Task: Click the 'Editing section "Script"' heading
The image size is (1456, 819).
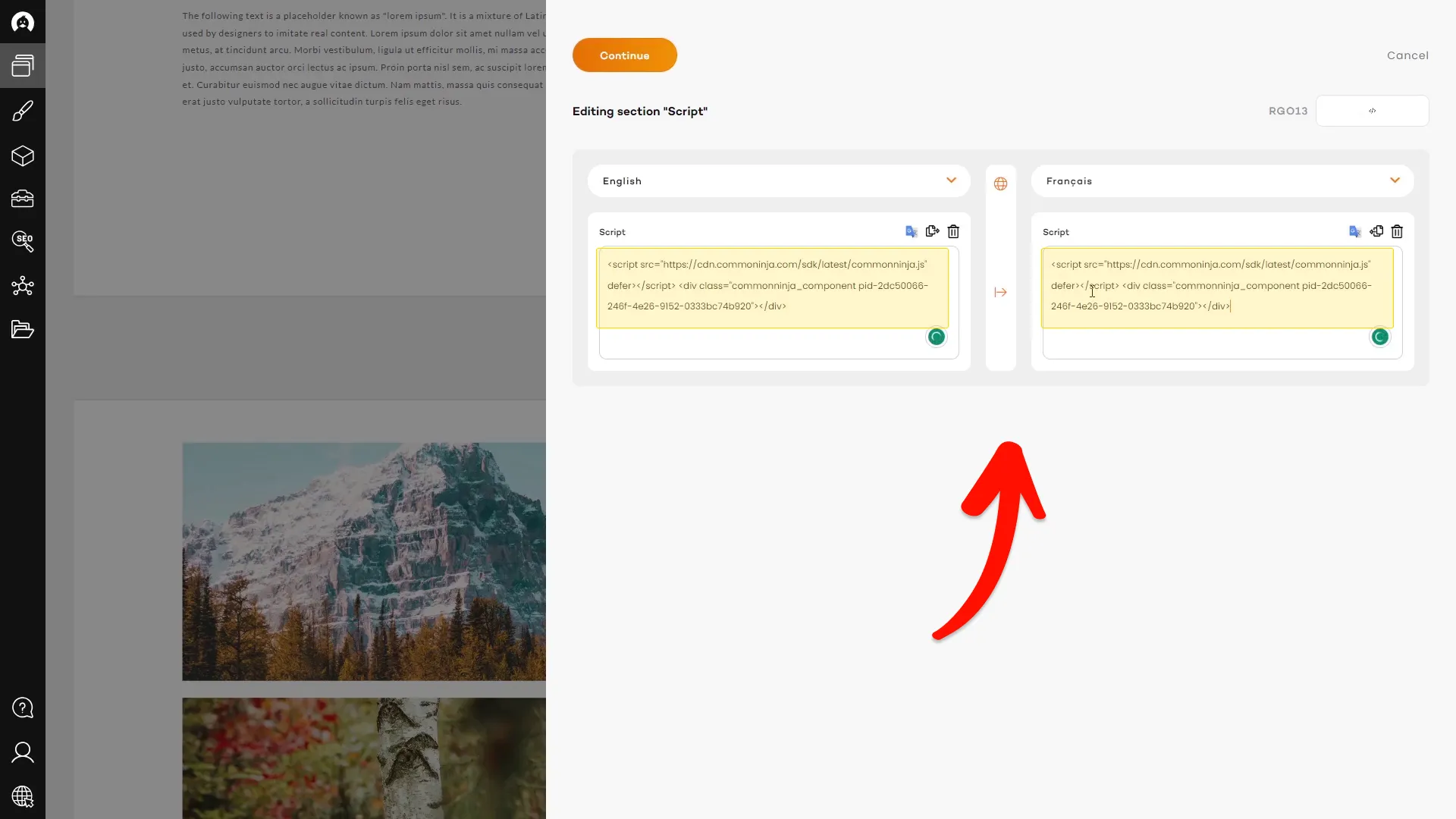Action: 640,111
